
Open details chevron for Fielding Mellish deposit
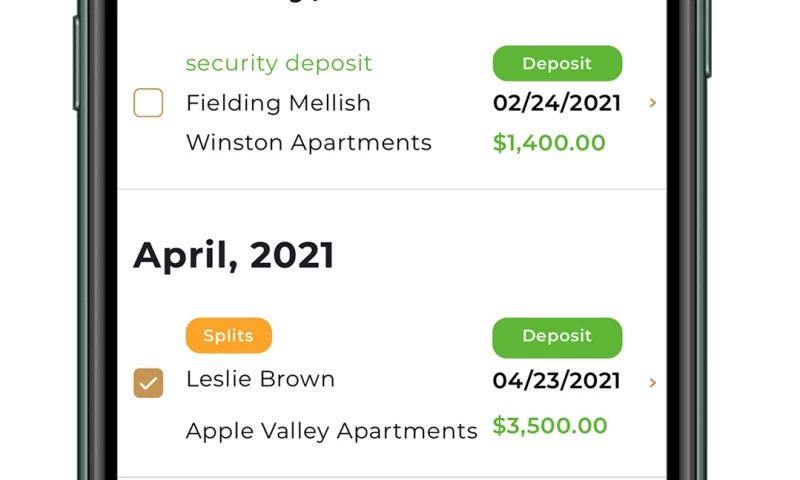653,103
